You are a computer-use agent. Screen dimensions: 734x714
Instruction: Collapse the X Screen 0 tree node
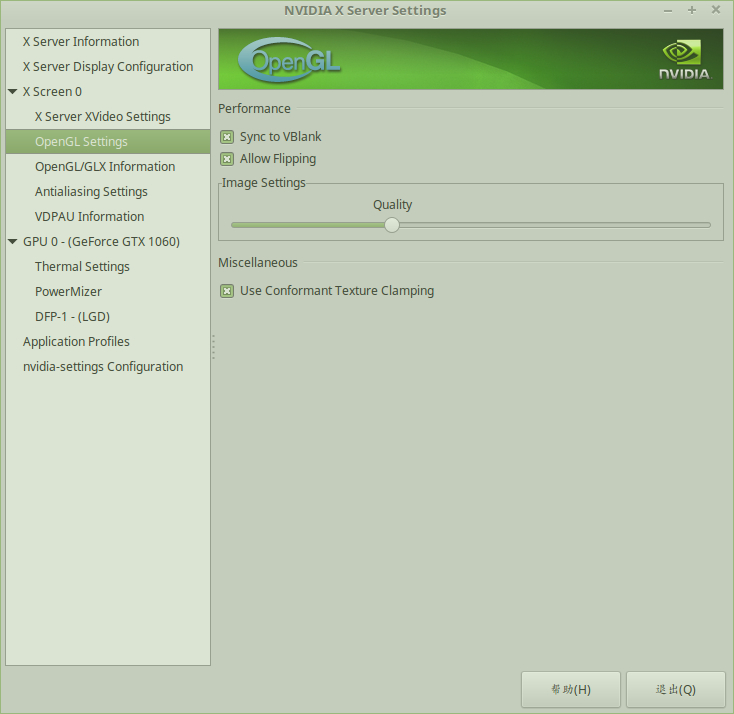13,92
